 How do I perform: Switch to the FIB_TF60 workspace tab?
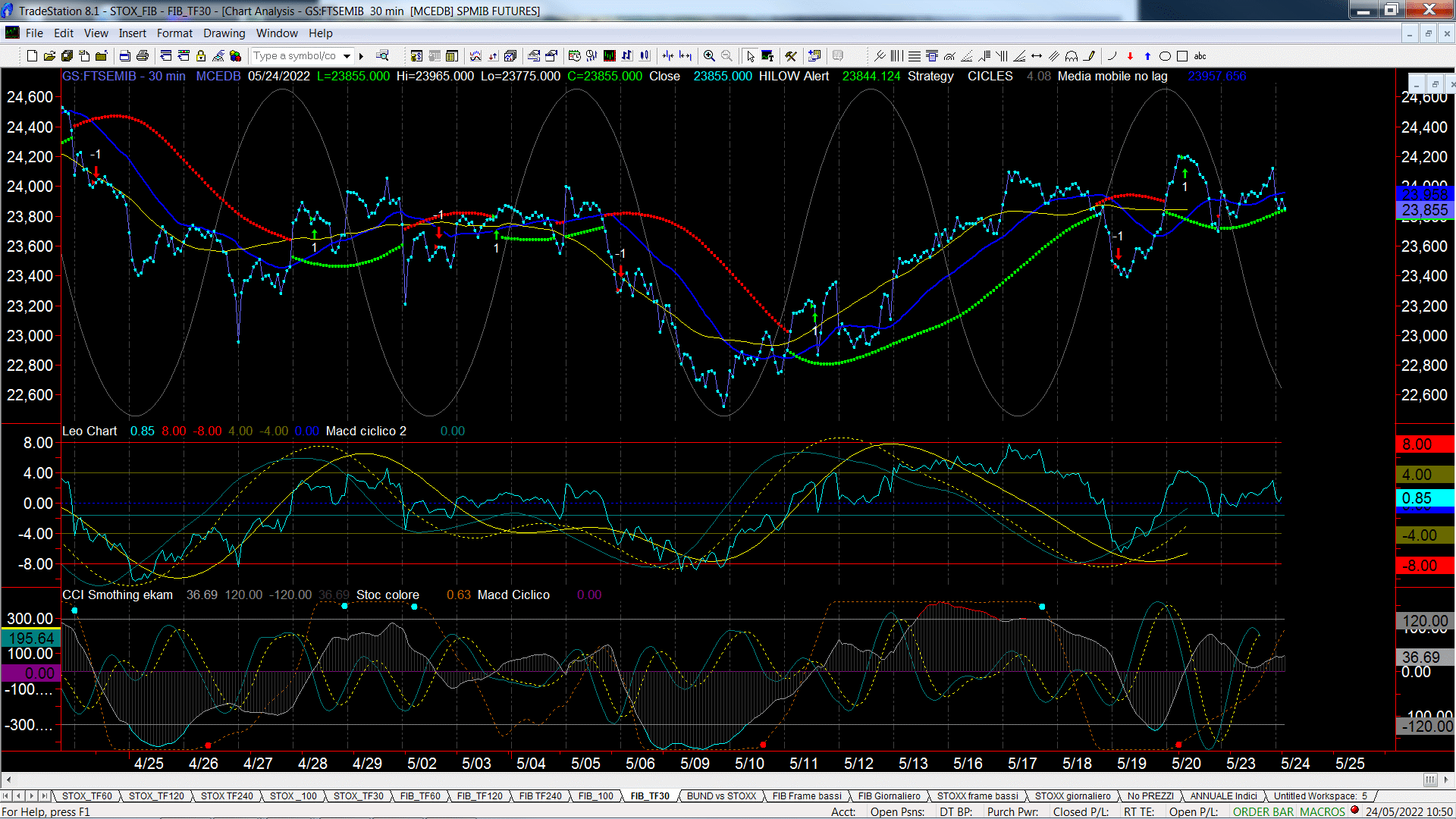420,795
